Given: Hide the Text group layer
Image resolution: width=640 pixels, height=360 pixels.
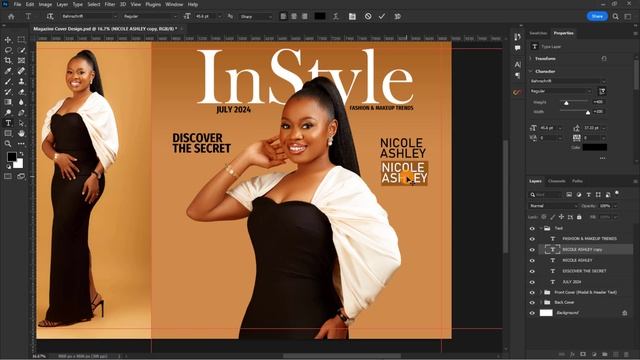Looking at the screenshot, I should click(x=532, y=228).
